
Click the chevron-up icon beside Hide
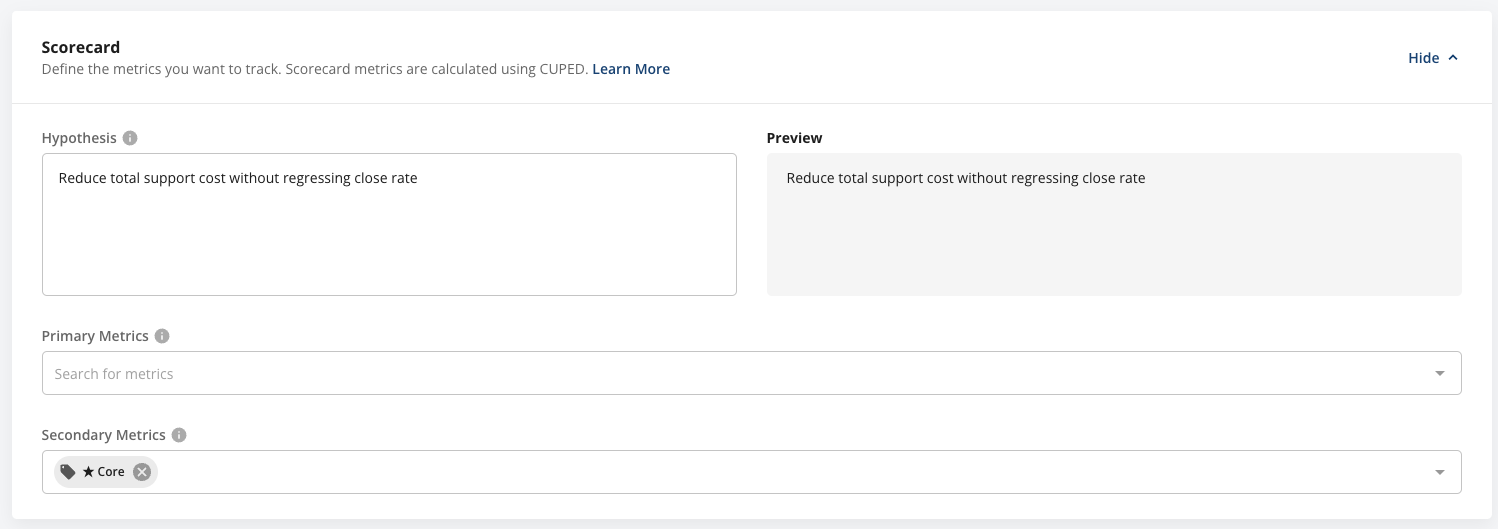(x=1453, y=58)
